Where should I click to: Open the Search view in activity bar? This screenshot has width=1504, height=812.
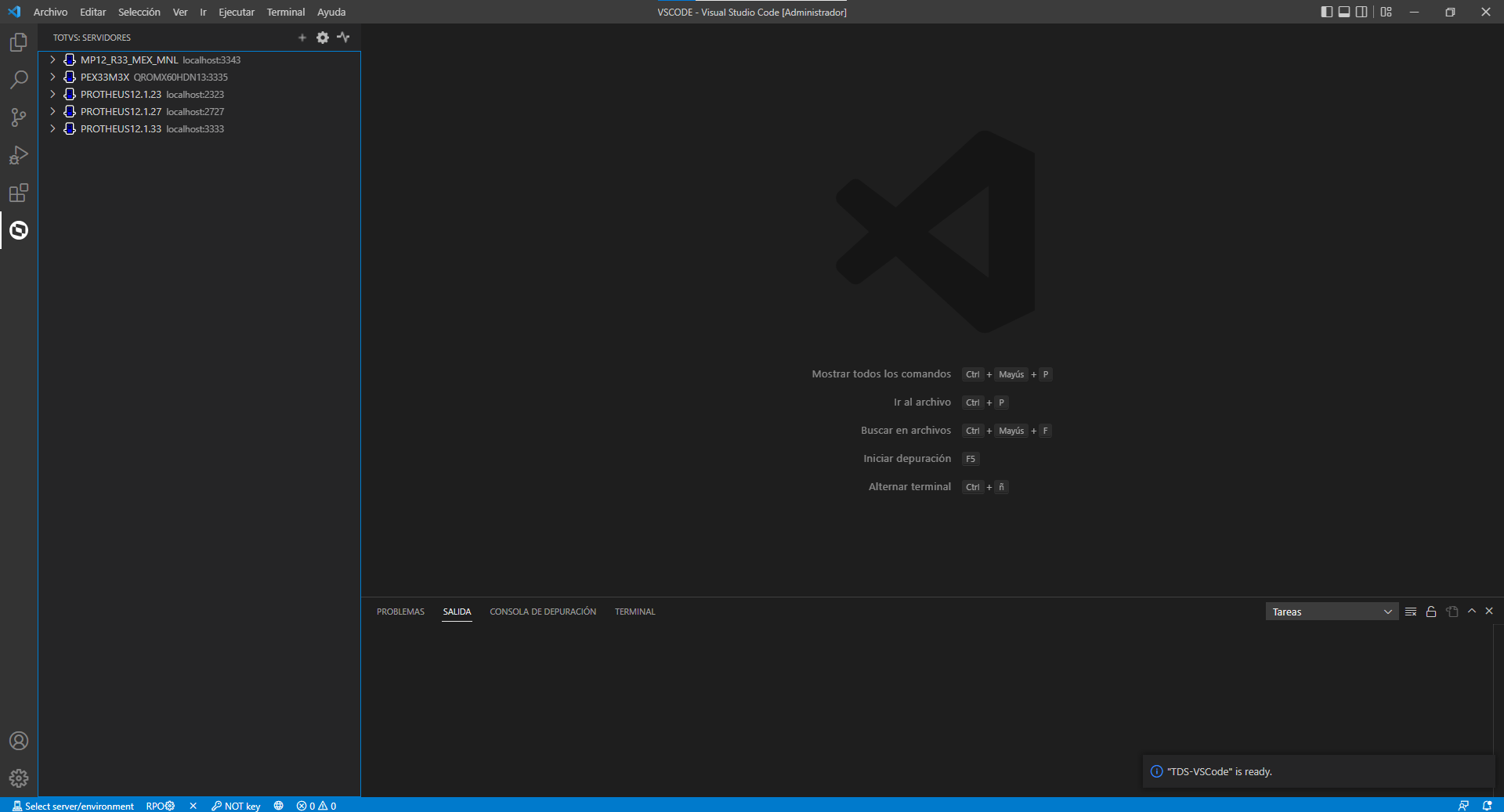19,80
